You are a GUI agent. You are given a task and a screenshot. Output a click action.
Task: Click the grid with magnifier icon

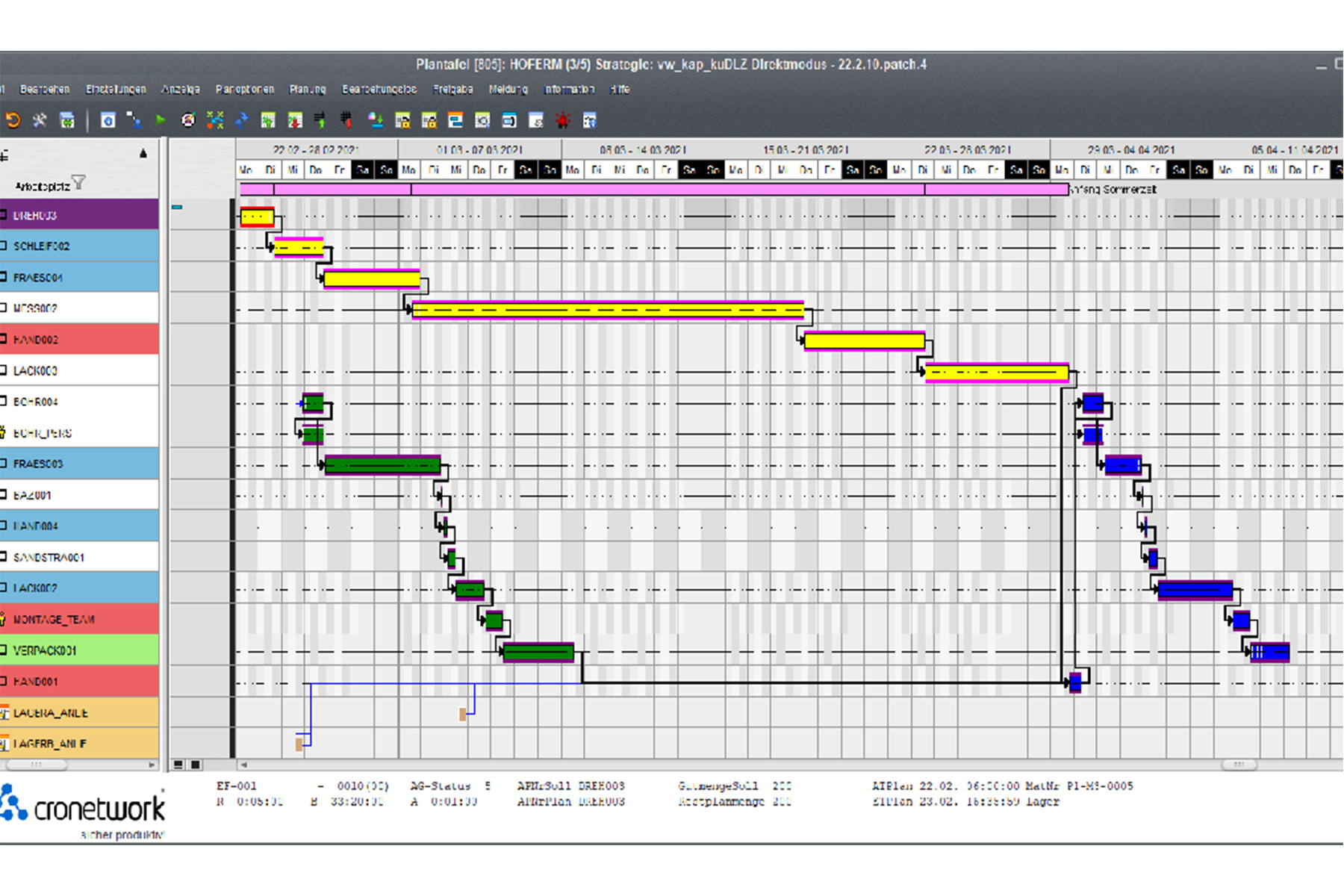coord(482,120)
